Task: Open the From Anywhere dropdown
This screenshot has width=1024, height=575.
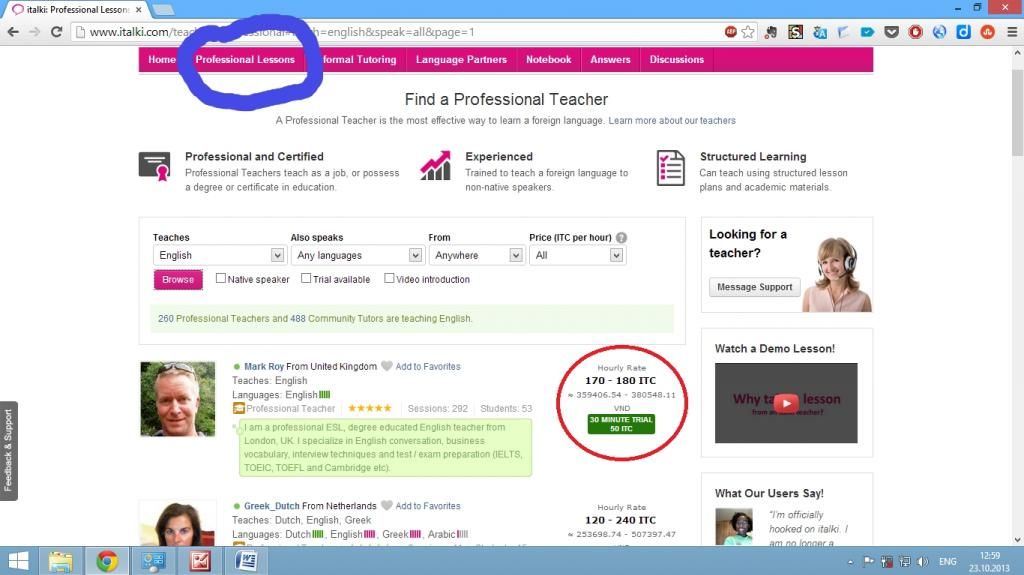Action: pyautogui.click(x=476, y=255)
